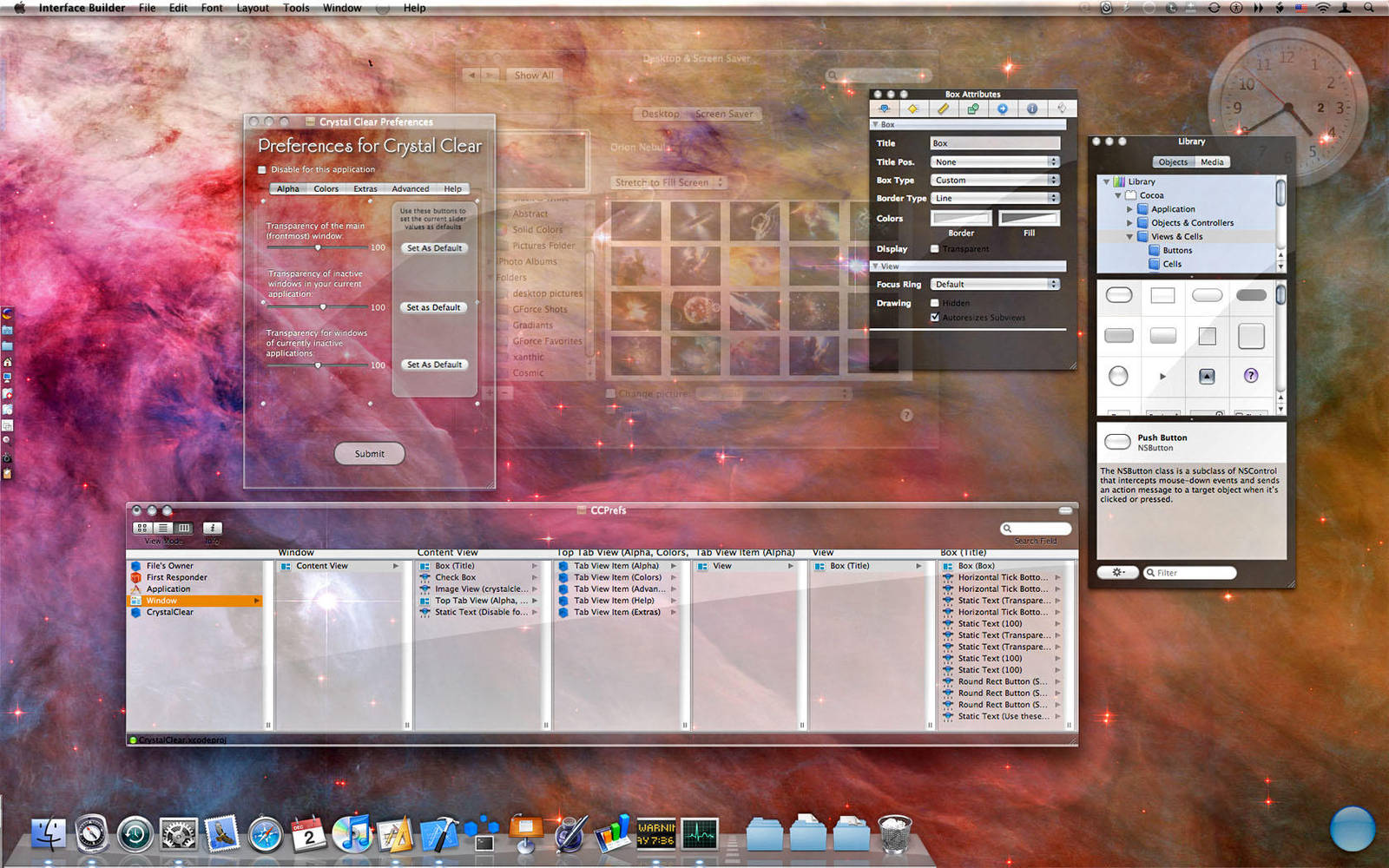
Task: Select the disclosure button object with up arrow
Action: (1207, 376)
